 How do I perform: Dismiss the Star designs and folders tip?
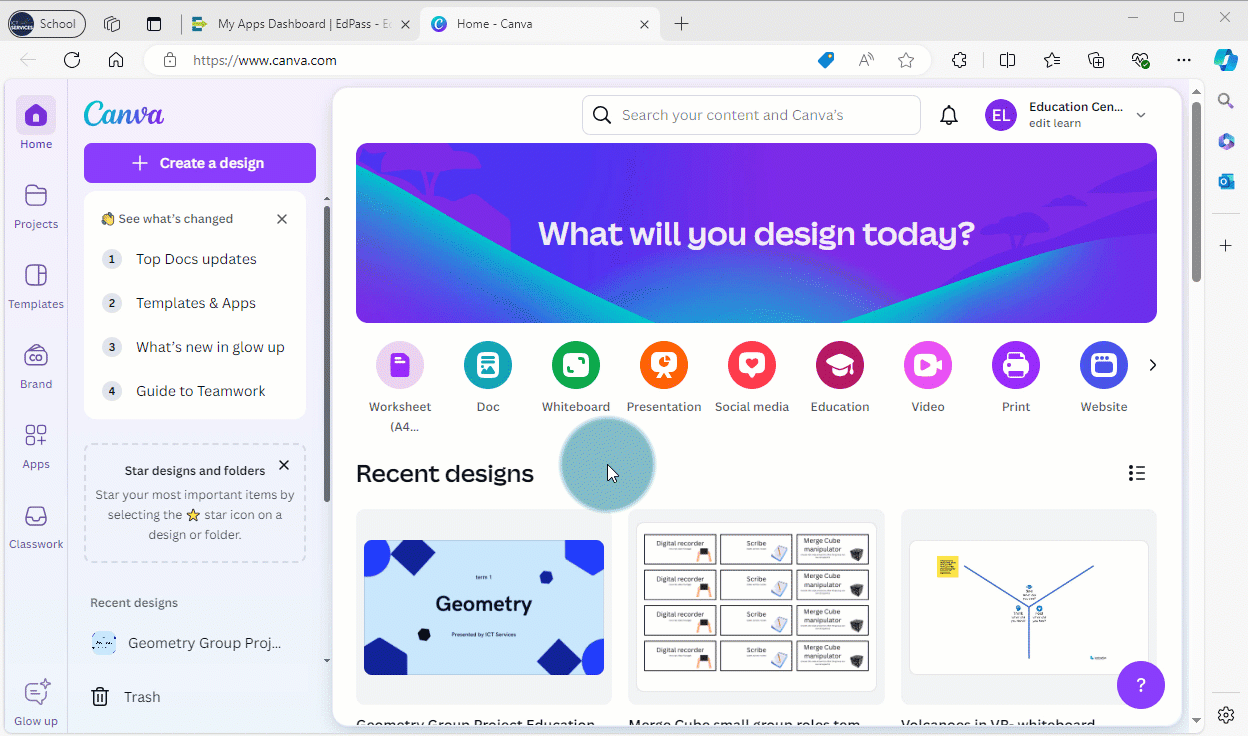point(284,465)
